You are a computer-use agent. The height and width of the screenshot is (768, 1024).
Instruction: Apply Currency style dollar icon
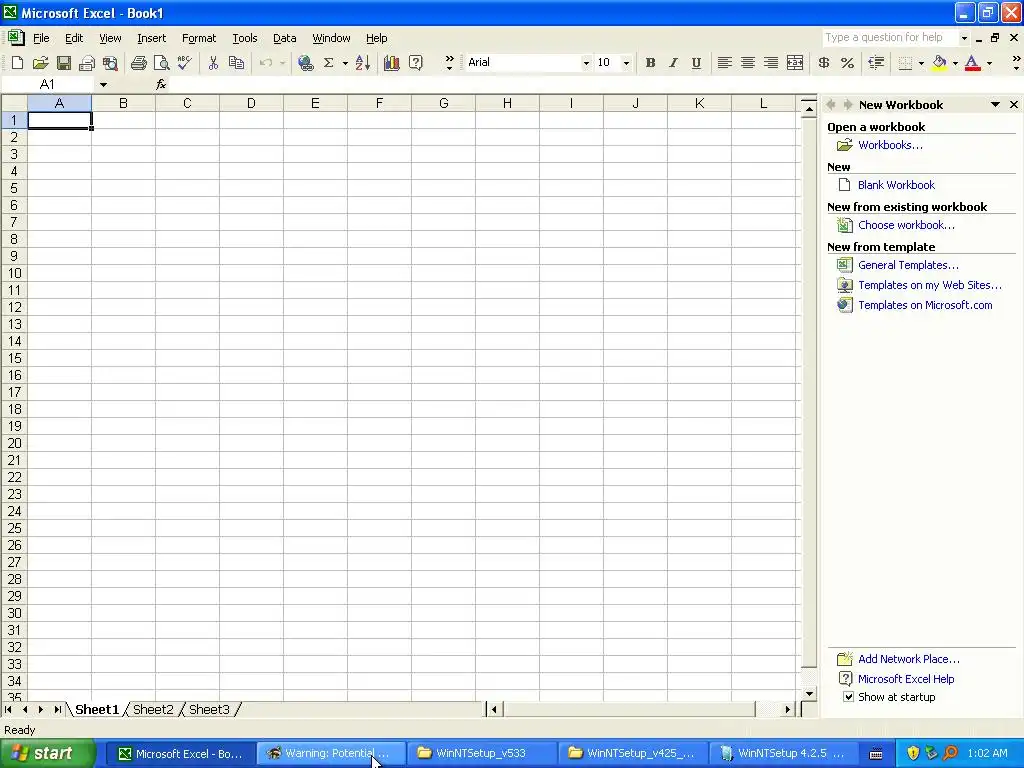click(x=824, y=63)
